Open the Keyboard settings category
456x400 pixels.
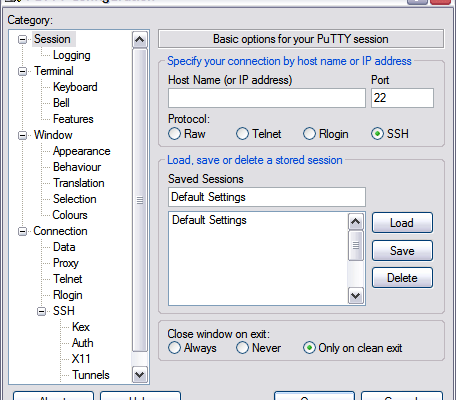pos(75,87)
